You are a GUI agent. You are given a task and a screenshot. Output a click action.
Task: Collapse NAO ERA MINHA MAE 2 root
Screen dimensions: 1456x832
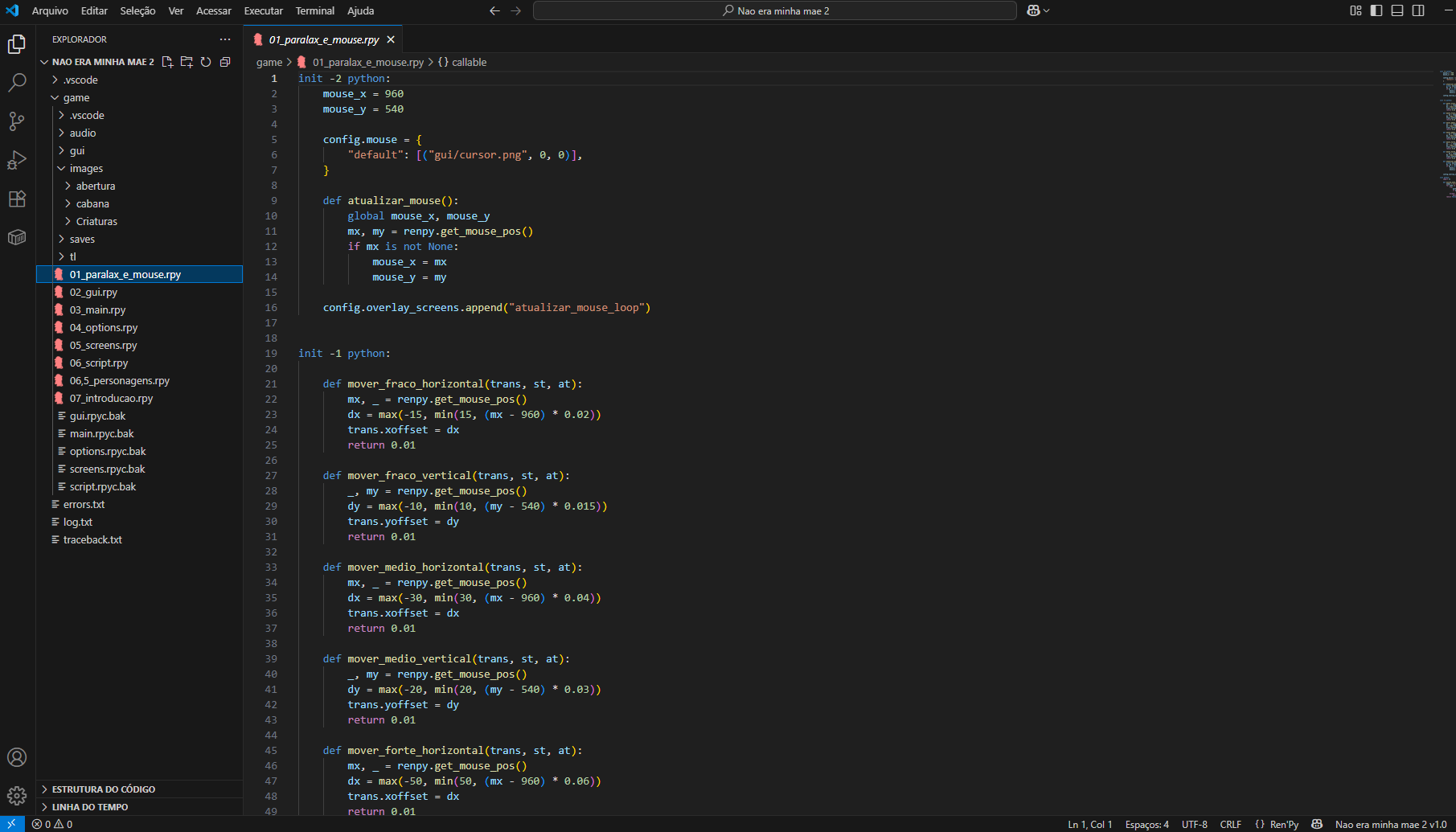pos(97,62)
